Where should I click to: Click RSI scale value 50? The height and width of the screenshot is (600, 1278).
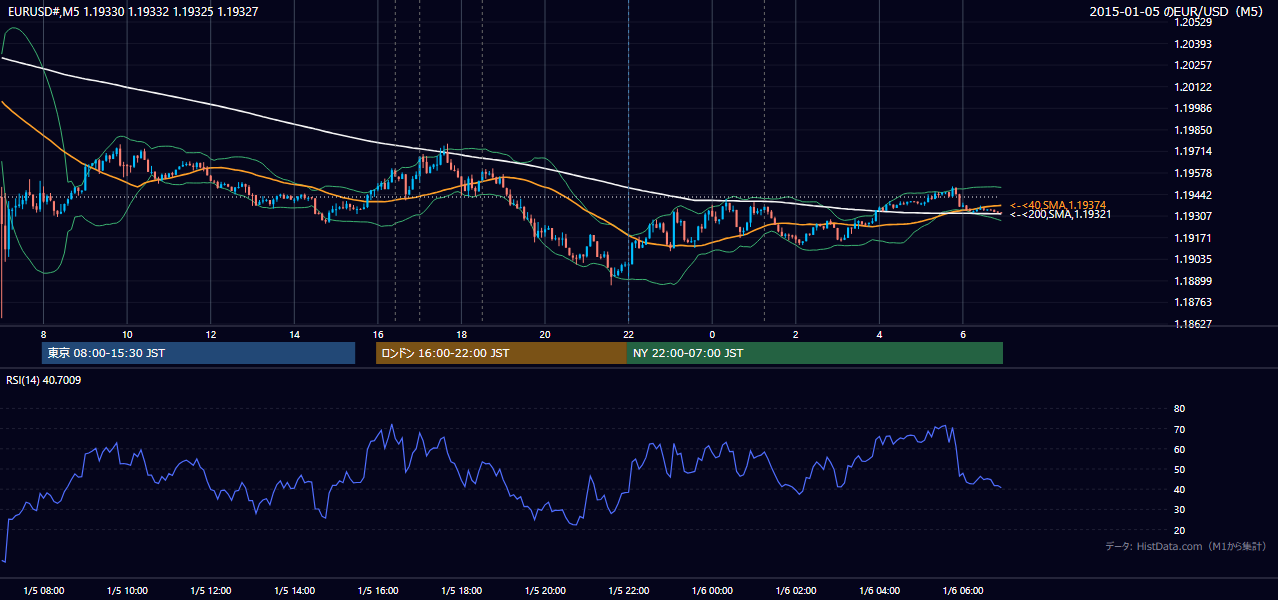1179,469
